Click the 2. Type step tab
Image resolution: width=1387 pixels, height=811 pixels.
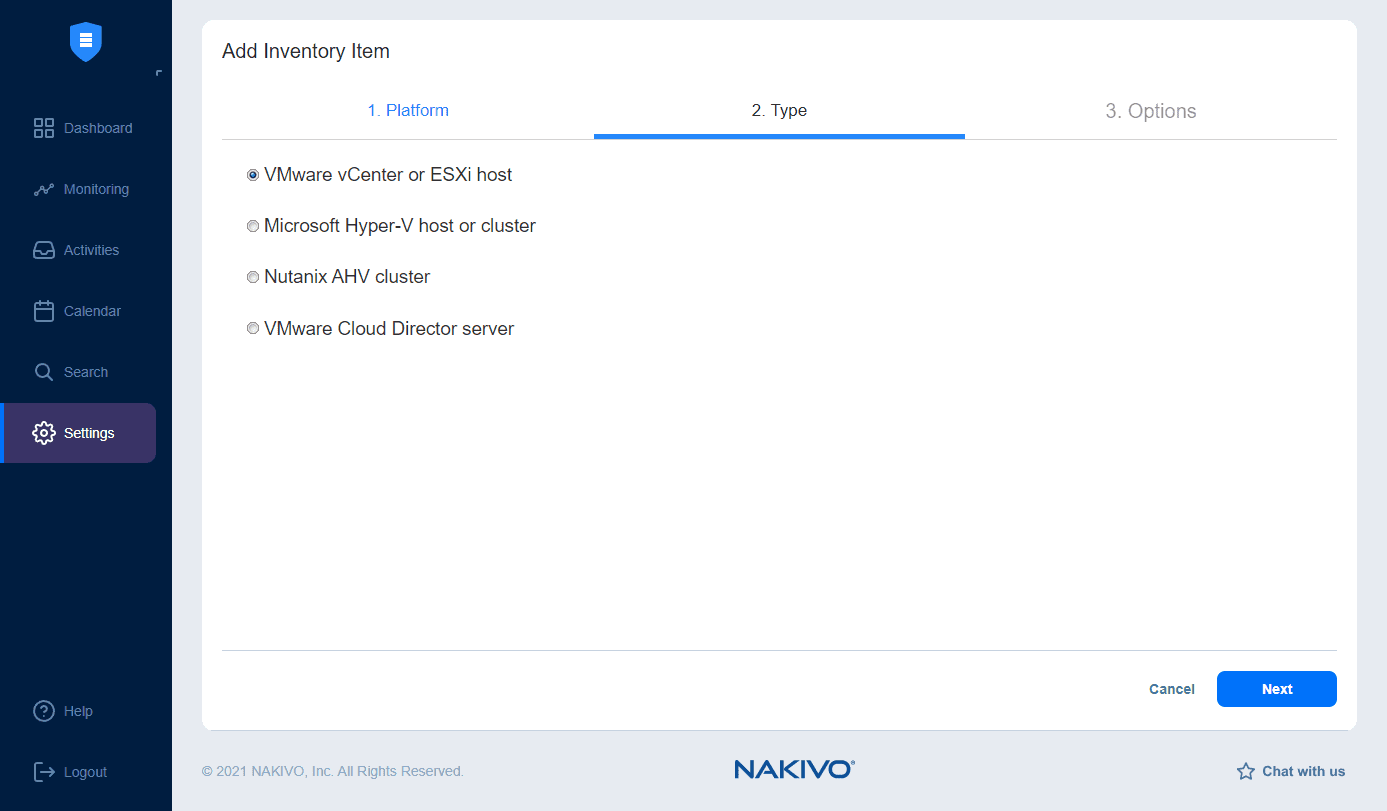779,110
